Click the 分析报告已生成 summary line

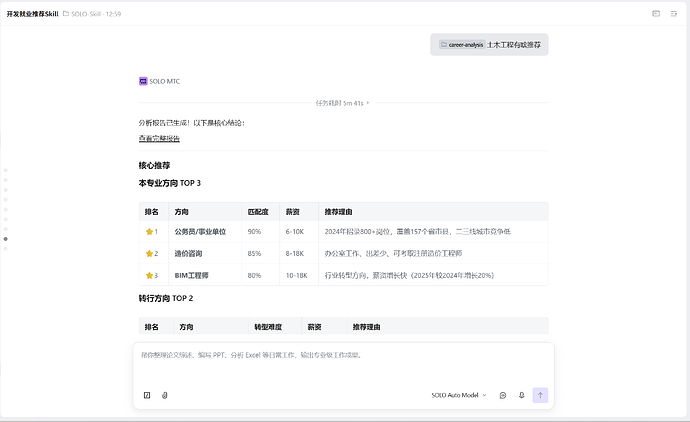pos(192,123)
